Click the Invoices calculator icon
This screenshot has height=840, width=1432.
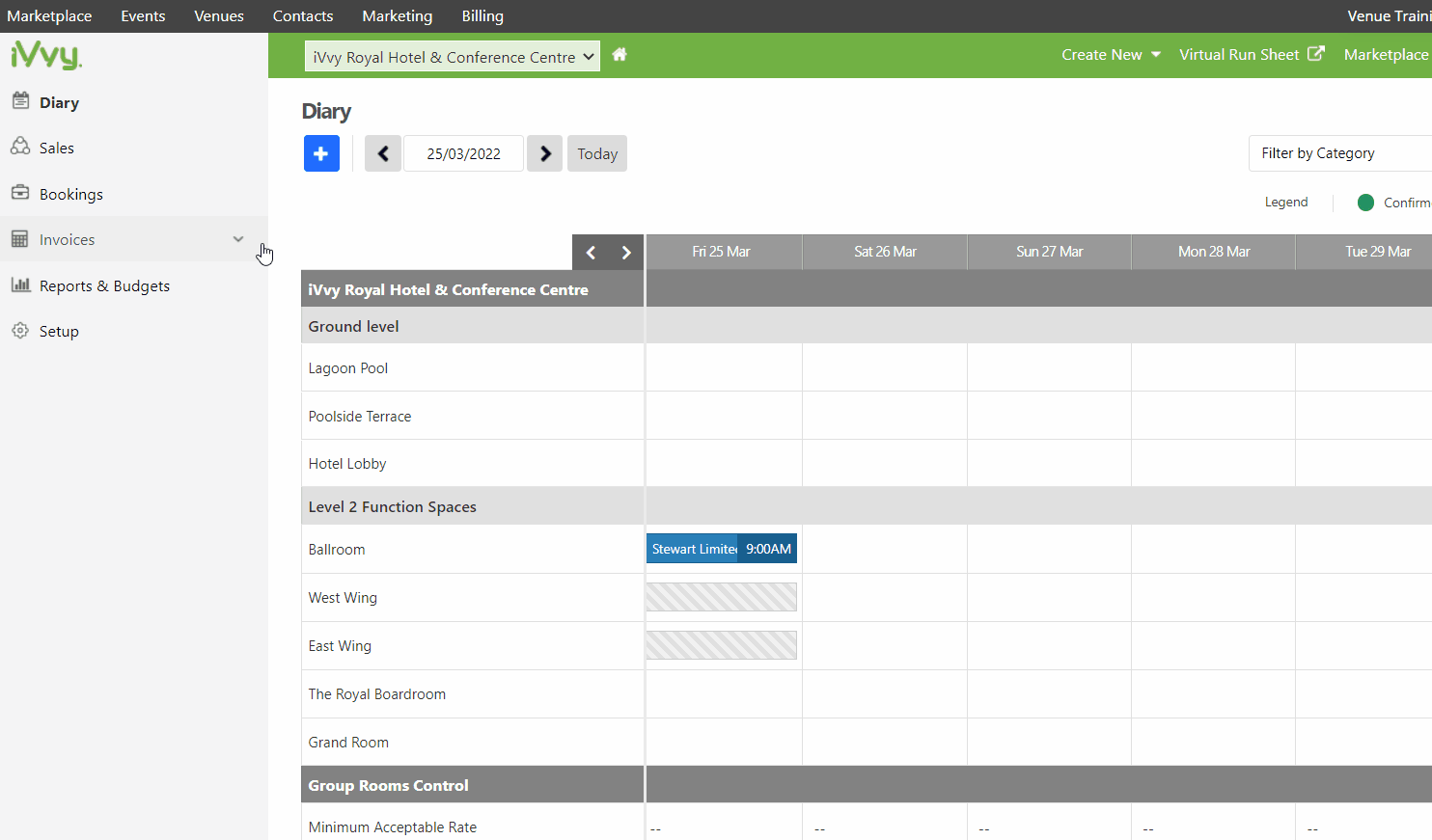coord(20,239)
